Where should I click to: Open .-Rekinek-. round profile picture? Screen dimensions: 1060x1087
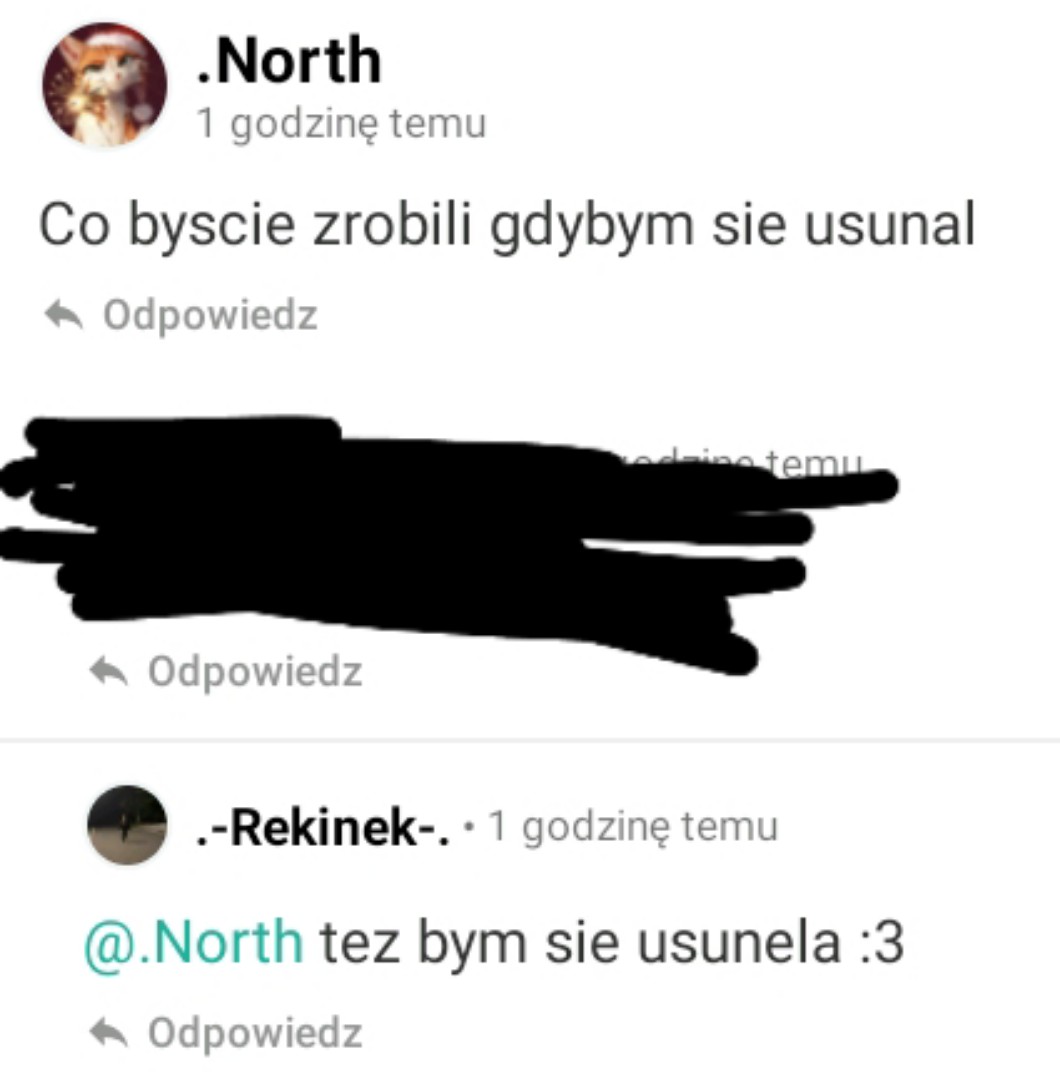click(x=127, y=825)
